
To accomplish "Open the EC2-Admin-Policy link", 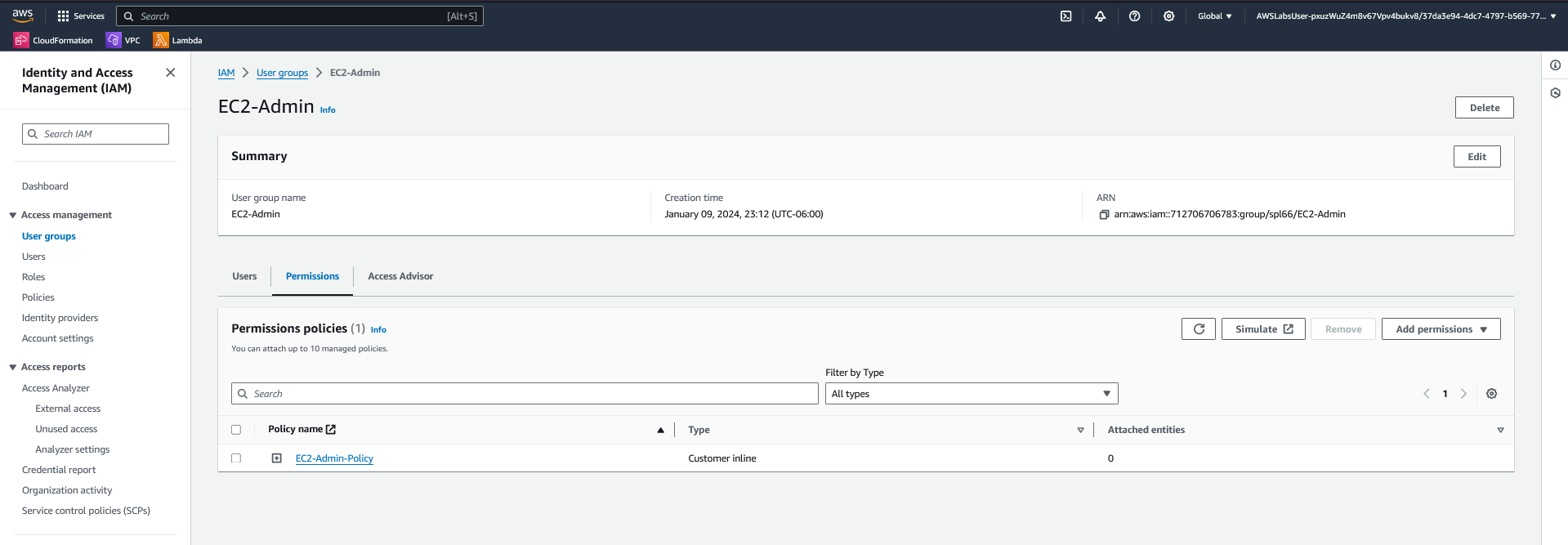I will click(x=334, y=458).
